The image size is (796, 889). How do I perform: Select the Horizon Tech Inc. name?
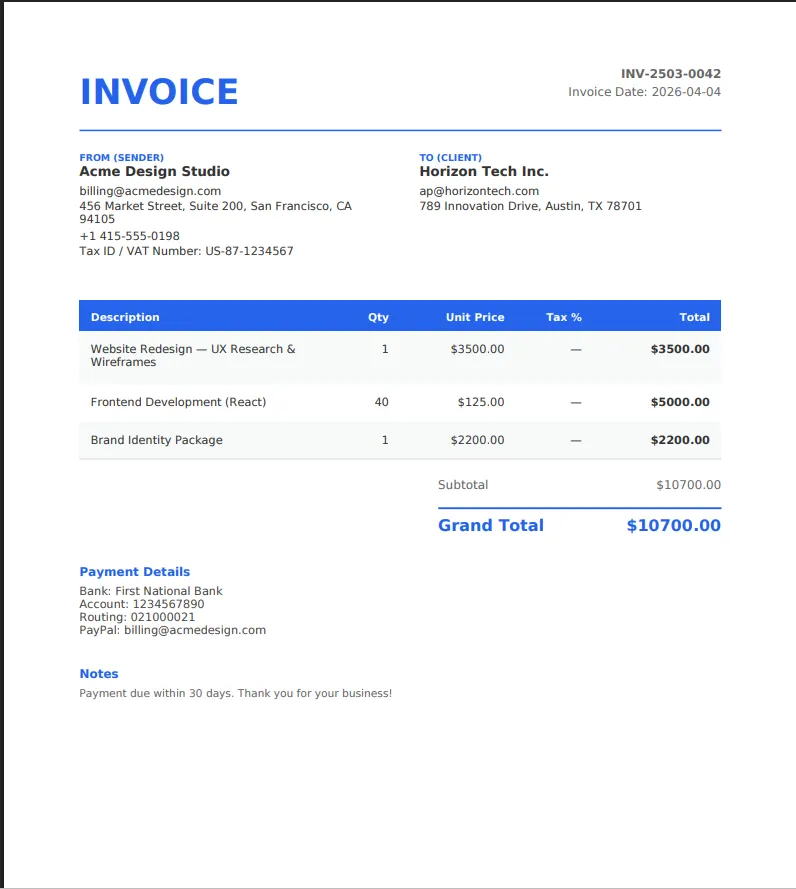click(x=484, y=171)
